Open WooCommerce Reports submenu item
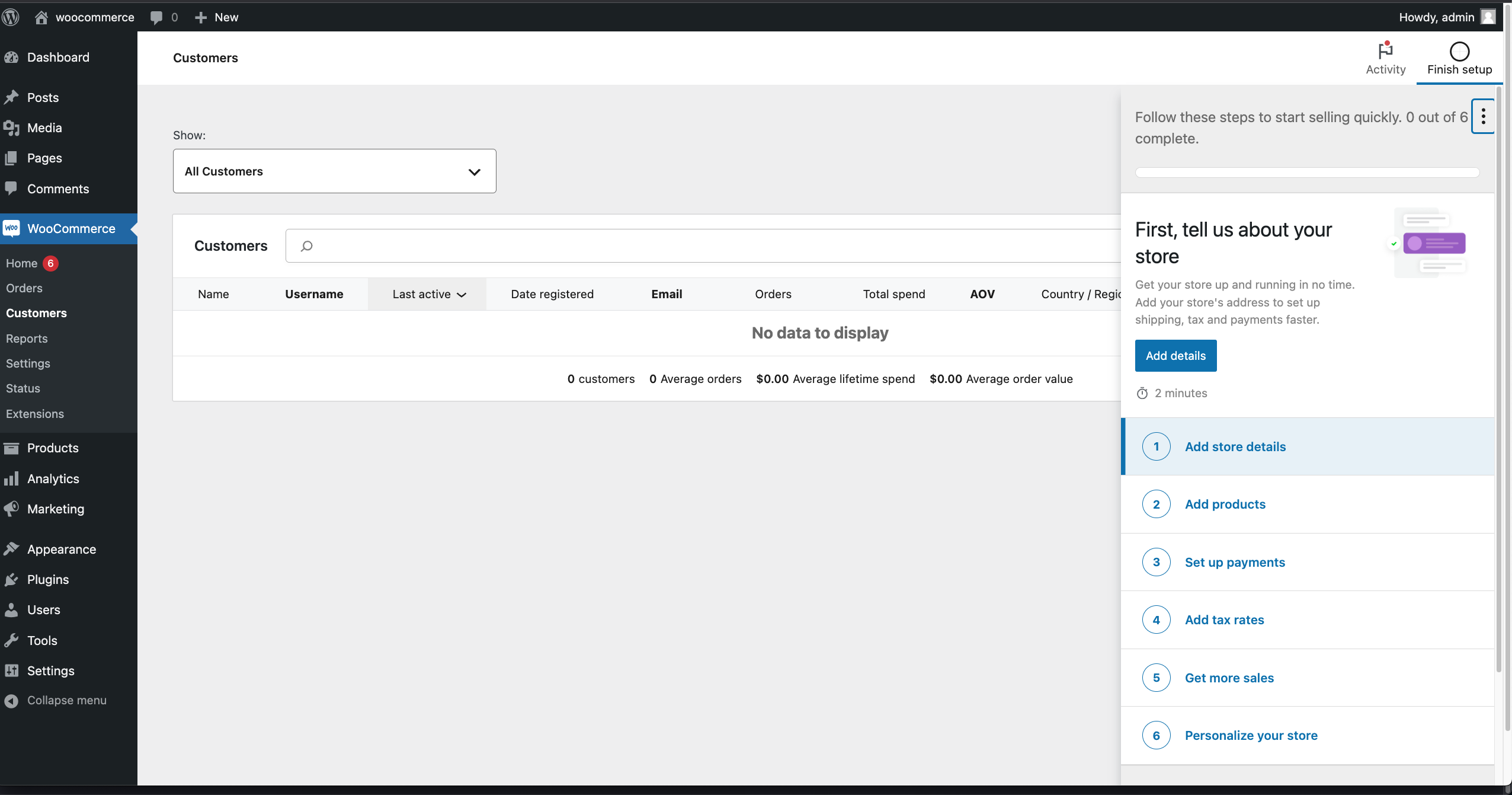The width and height of the screenshot is (1512, 795). click(x=27, y=339)
